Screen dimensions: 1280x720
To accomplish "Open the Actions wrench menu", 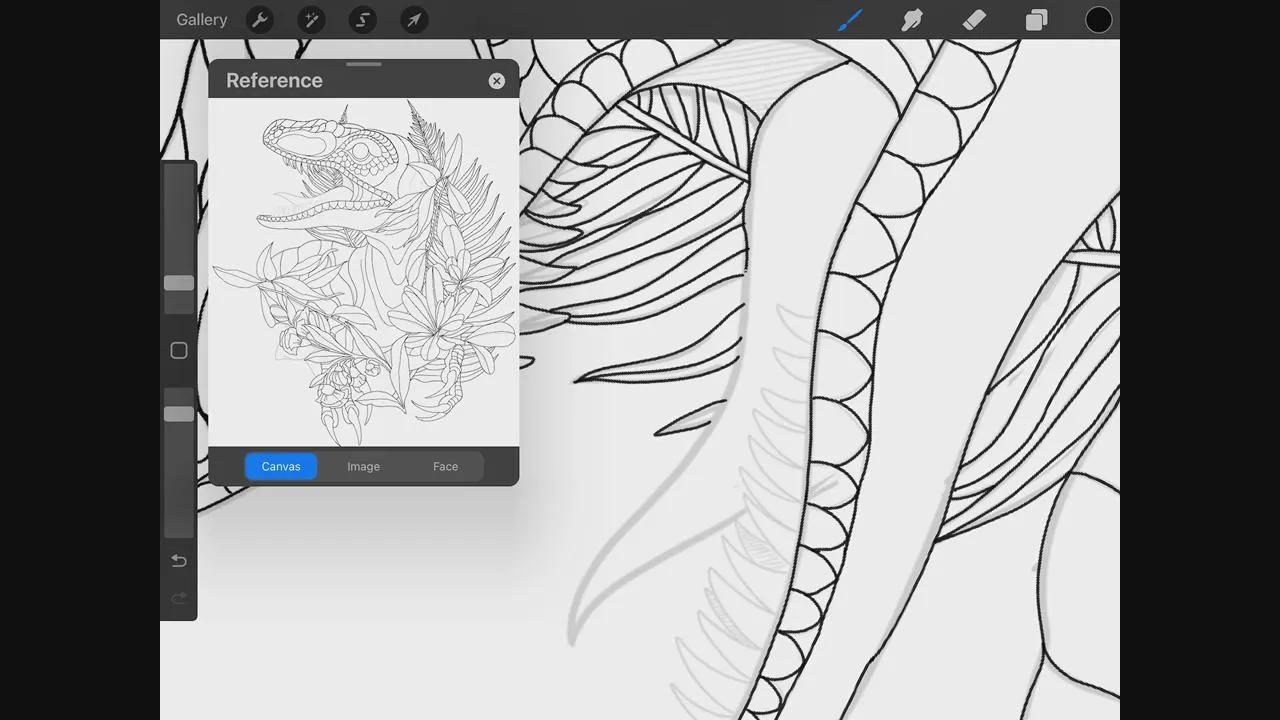I will [x=260, y=20].
